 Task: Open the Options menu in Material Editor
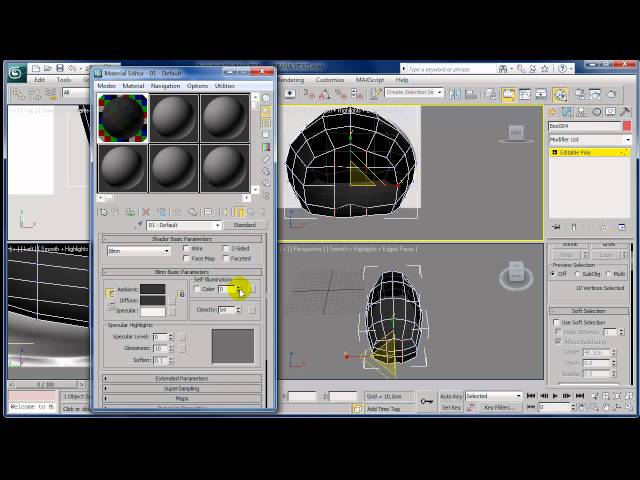pos(198,86)
